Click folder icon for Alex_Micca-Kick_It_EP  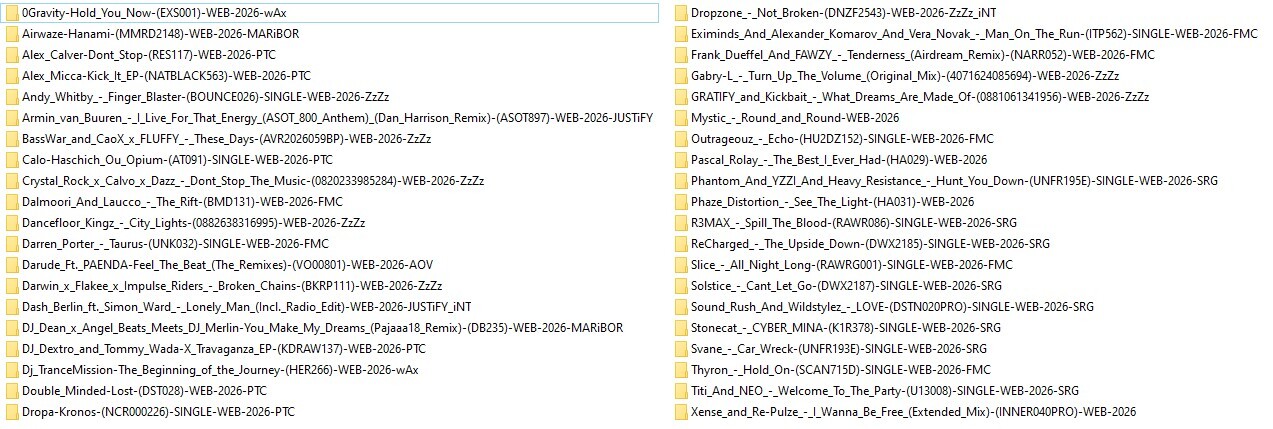pos(11,76)
